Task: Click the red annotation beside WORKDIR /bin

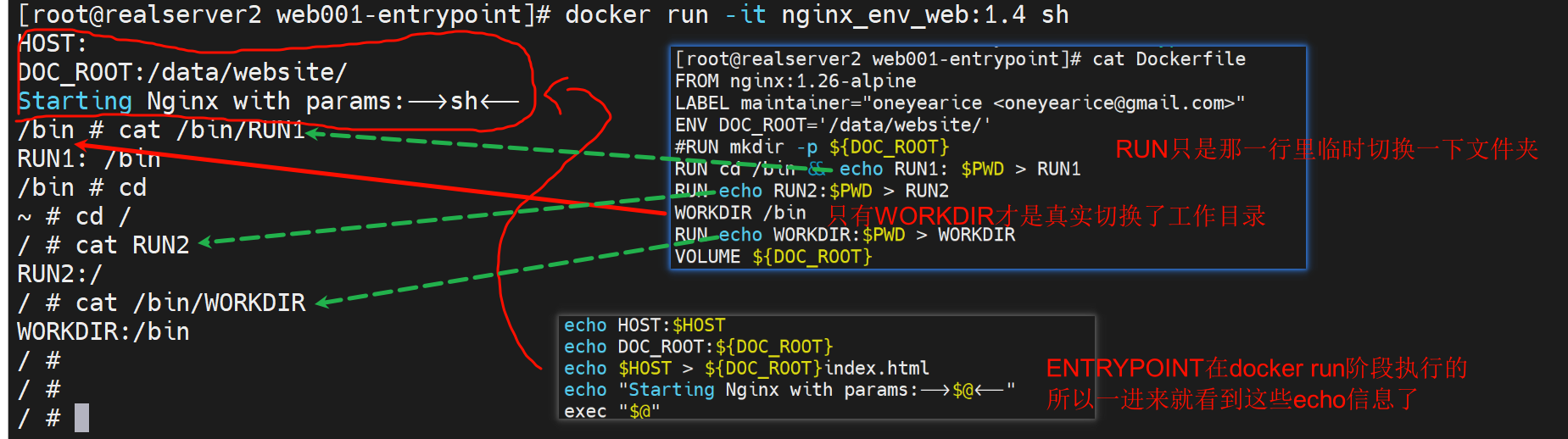Action: pos(1046,216)
